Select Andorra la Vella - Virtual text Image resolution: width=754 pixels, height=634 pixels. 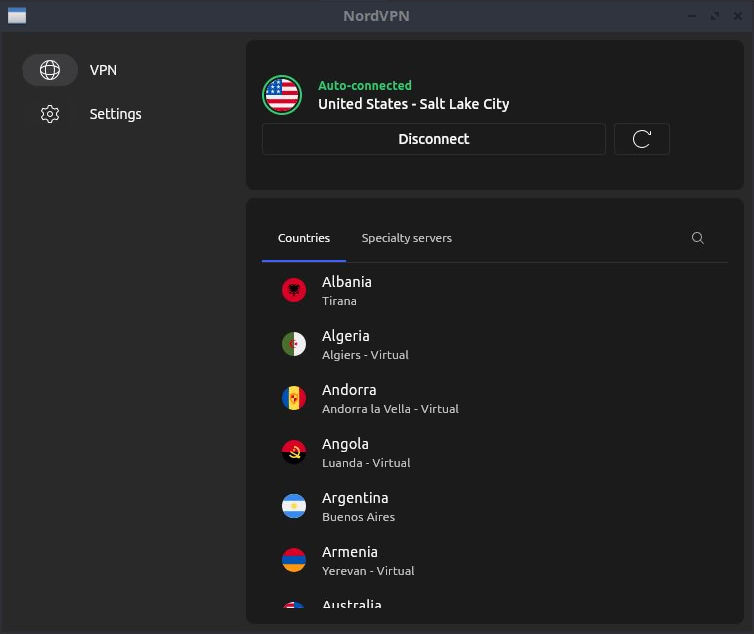390,409
